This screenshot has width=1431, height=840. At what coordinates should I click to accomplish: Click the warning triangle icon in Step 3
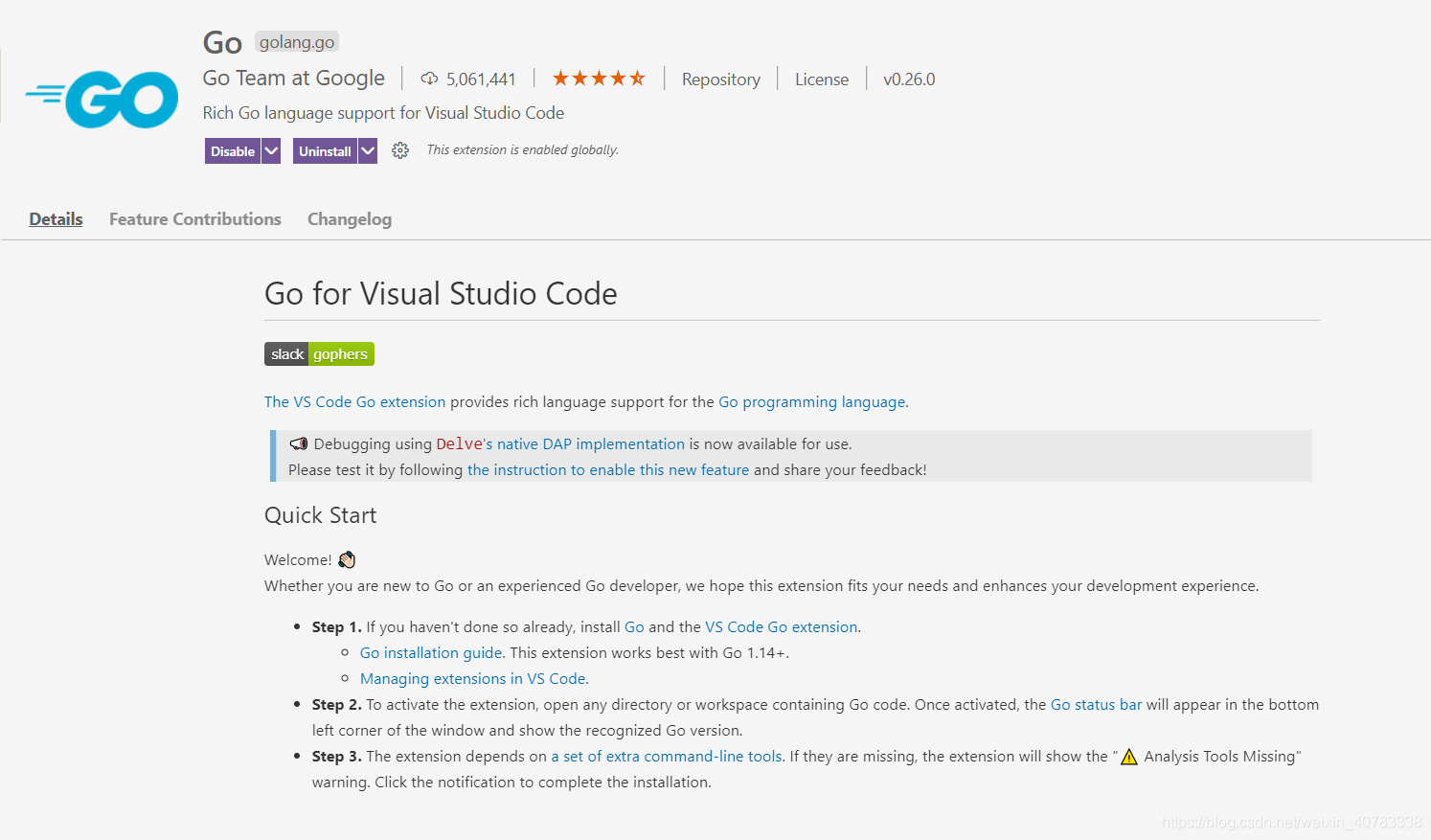coord(1128,756)
